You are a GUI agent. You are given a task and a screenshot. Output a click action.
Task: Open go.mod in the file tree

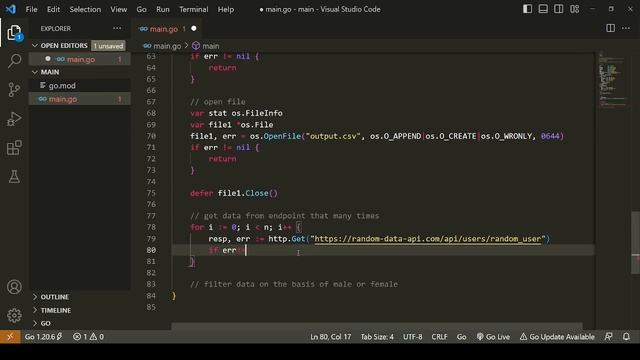point(80,85)
